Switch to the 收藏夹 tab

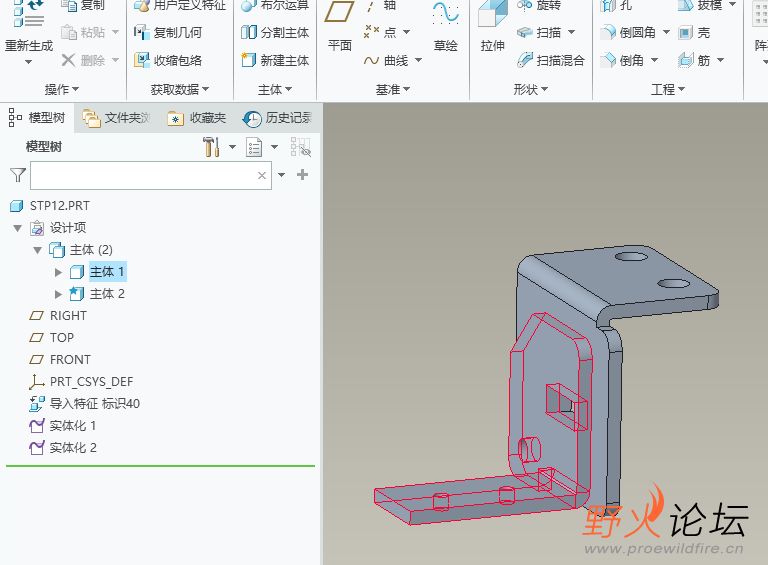pyautogui.click(x=196, y=118)
